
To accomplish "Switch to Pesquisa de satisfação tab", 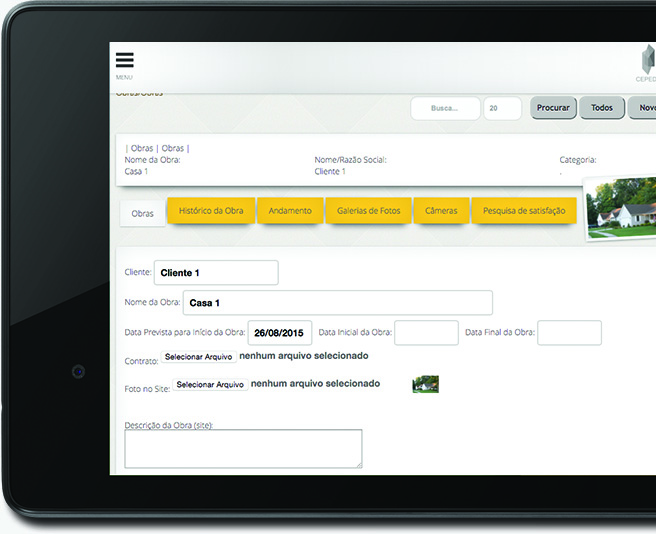I will [523, 211].
